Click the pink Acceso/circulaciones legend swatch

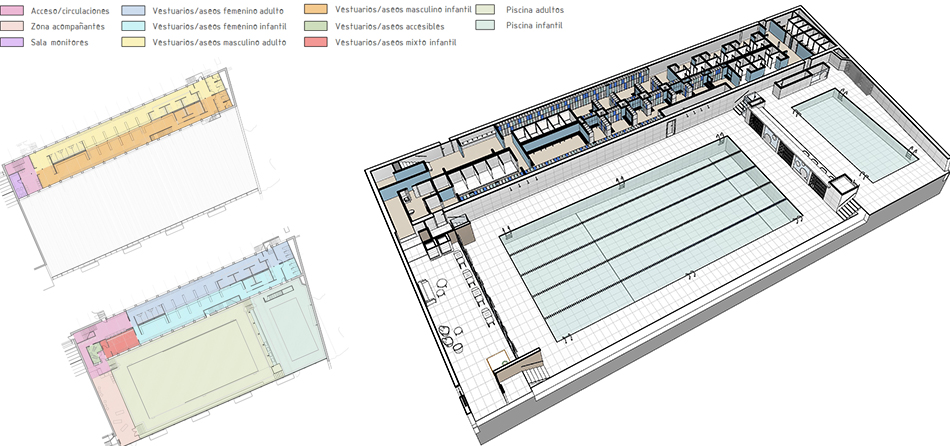[12, 10]
